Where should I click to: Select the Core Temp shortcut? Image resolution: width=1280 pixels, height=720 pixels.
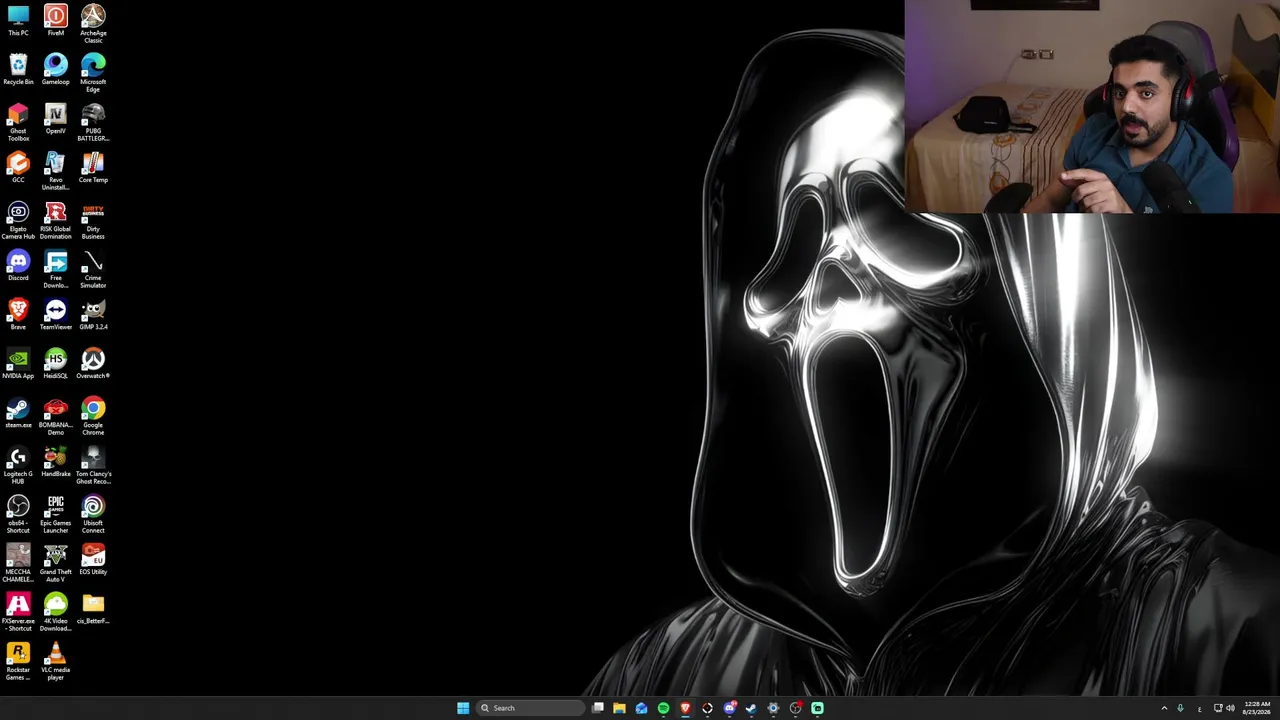coord(93,168)
